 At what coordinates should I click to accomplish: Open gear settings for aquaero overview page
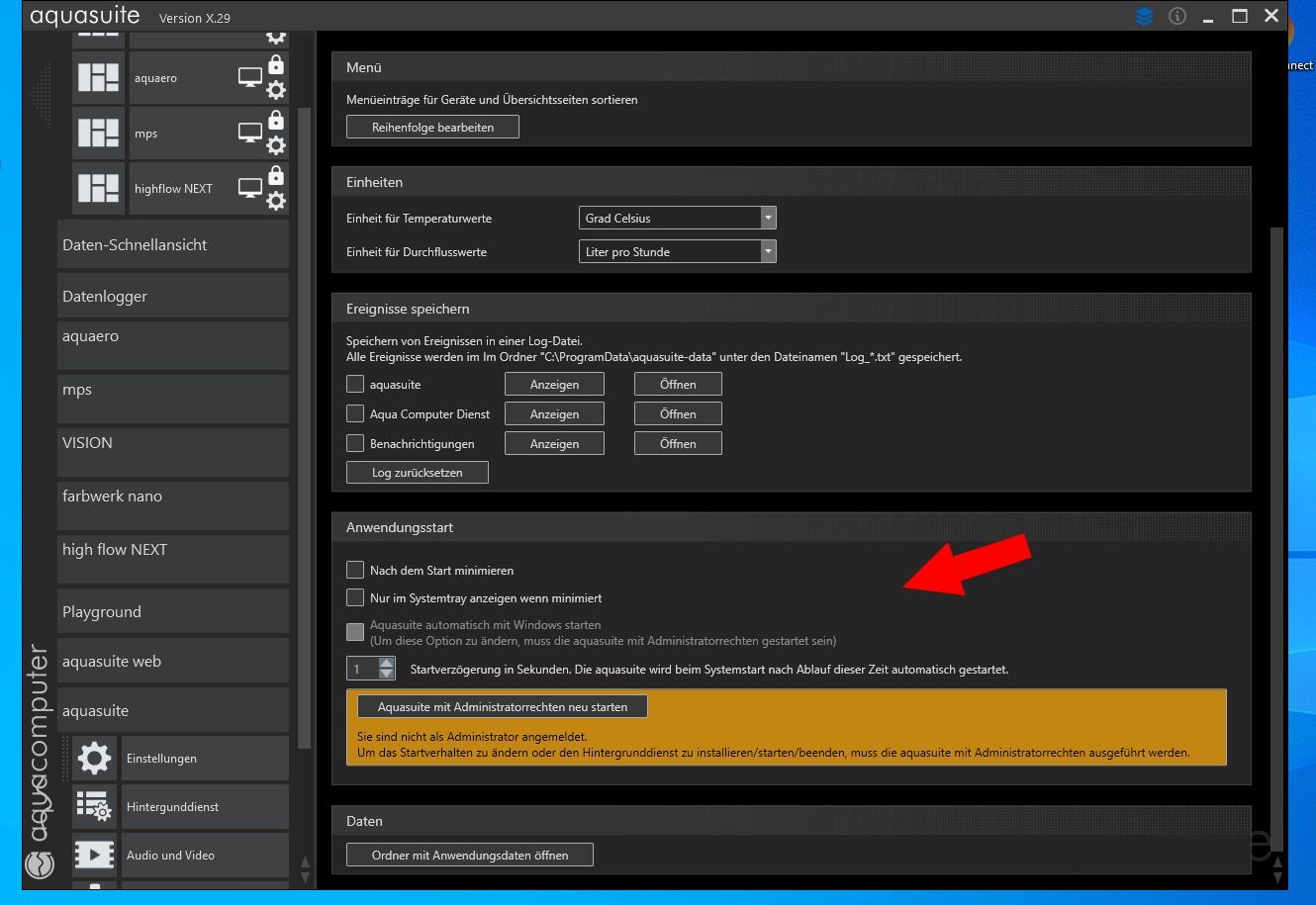click(x=276, y=91)
